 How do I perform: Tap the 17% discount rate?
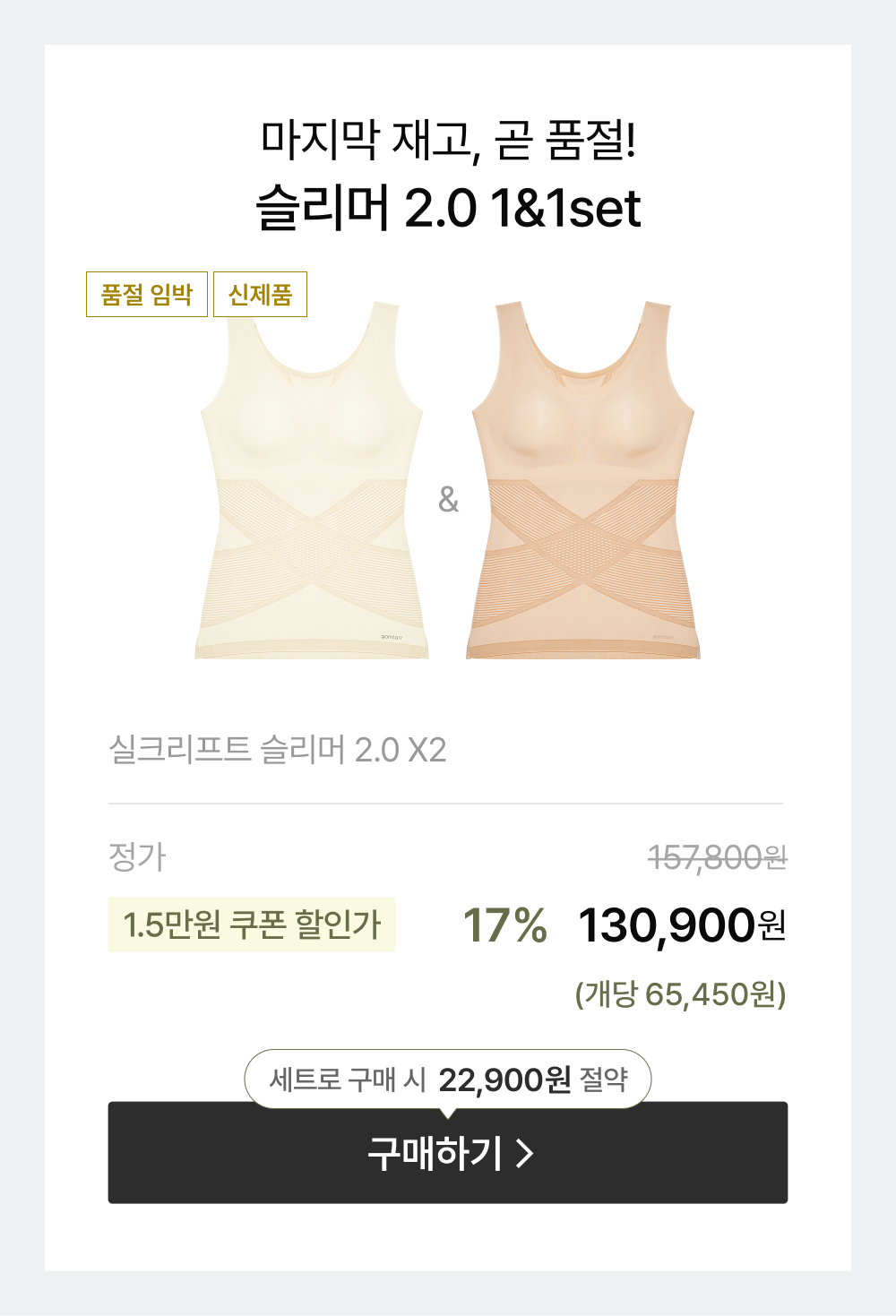point(504,925)
